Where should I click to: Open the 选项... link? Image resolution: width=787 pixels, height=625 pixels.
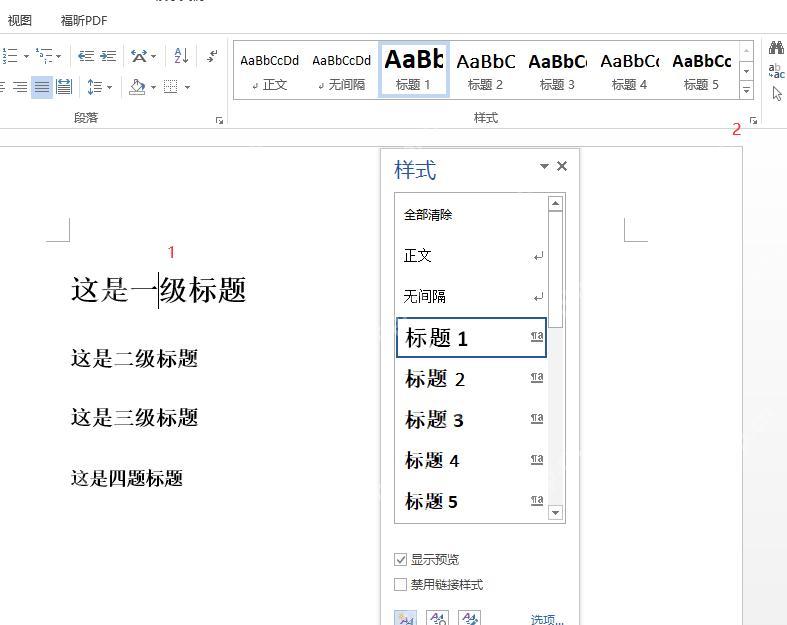click(547, 619)
